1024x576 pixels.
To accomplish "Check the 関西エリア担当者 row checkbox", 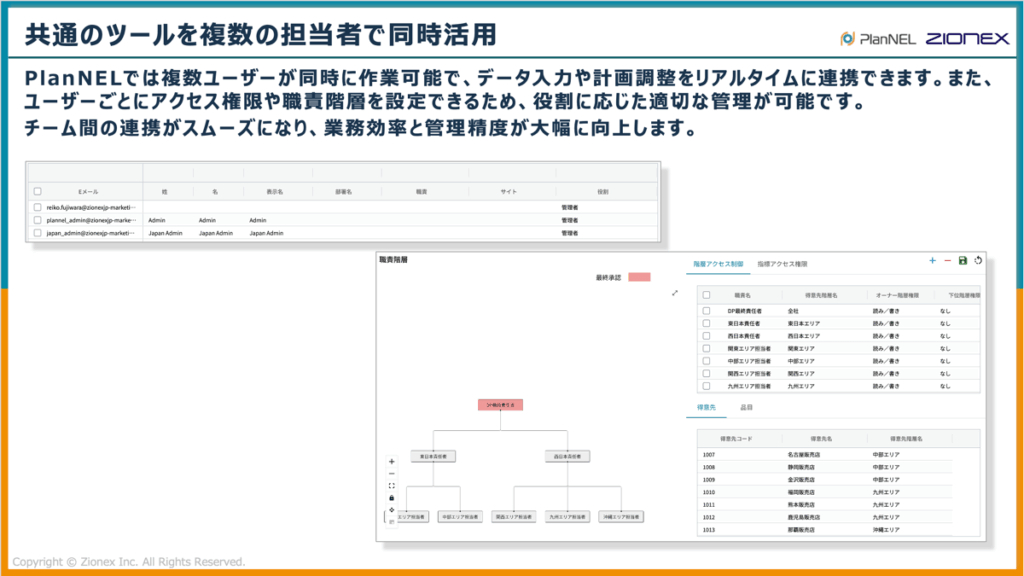I will 706,374.
